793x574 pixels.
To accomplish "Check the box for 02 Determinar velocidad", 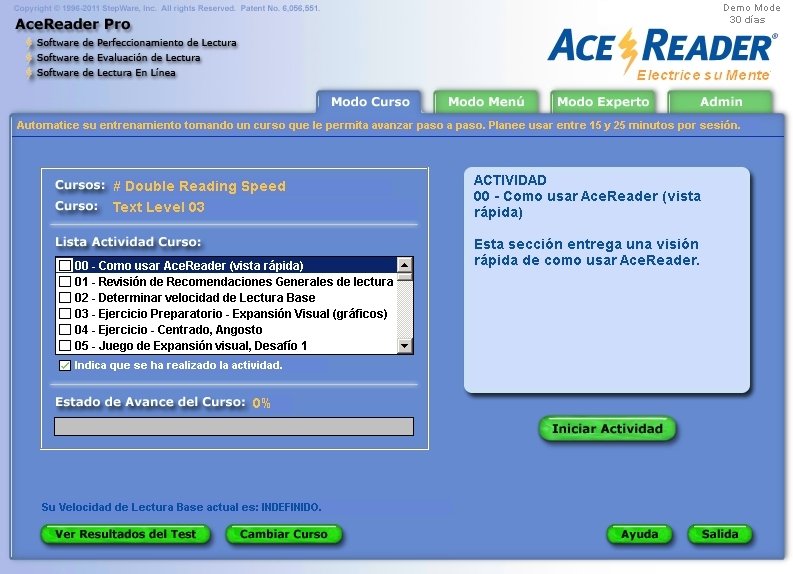I will pos(65,297).
